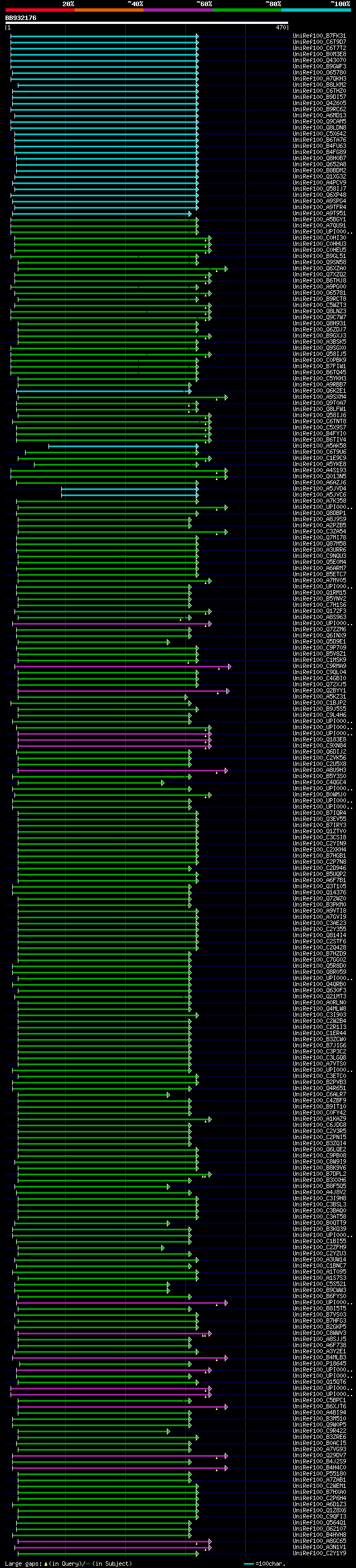This screenshot has height=1568, width=356.
Task: Select the UniRef100_A5AK58 label
Action: [319, 446]
